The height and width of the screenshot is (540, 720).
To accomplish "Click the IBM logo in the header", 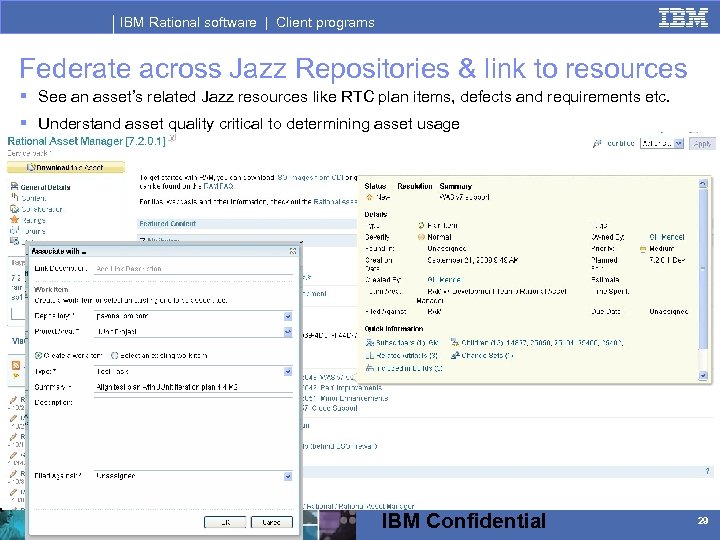I will (x=683, y=17).
